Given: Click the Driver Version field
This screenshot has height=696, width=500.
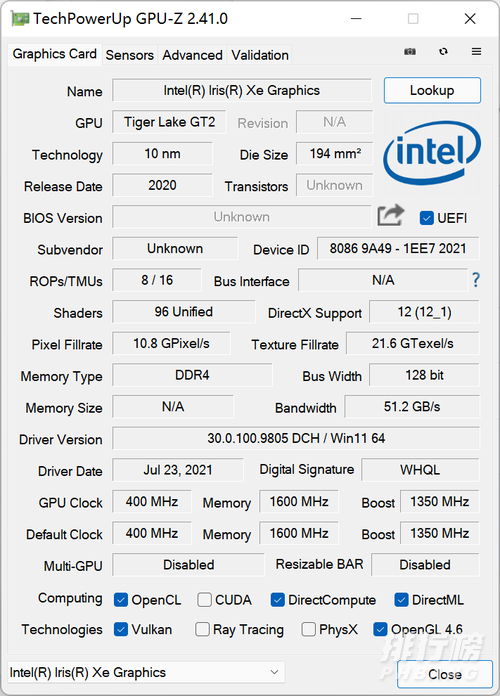Looking at the screenshot, I should [x=296, y=439].
